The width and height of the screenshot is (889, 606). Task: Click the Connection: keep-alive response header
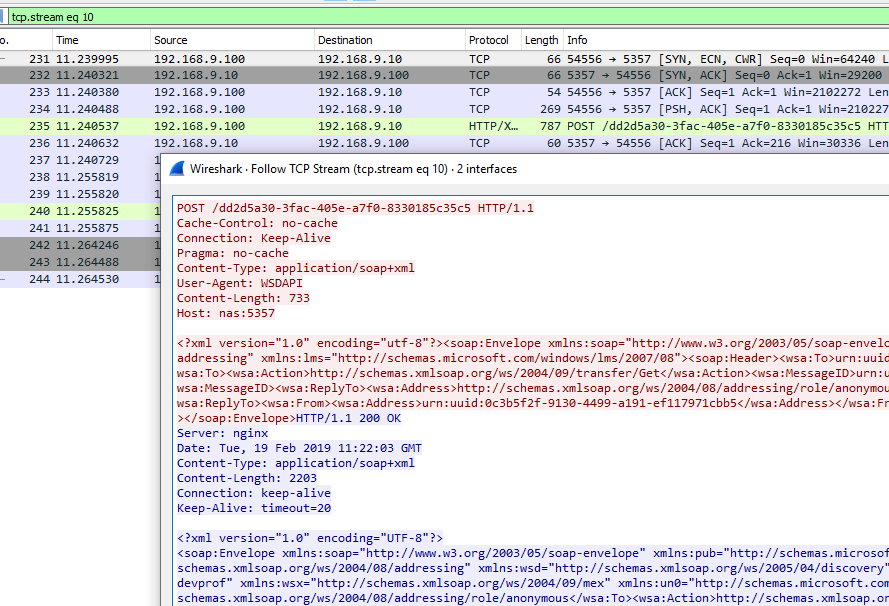[253, 493]
